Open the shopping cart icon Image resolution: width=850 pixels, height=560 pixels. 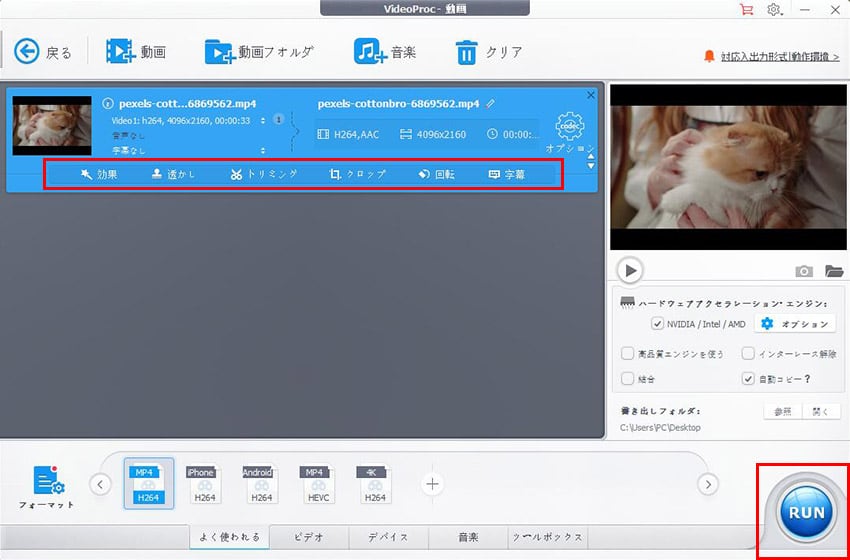click(746, 9)
